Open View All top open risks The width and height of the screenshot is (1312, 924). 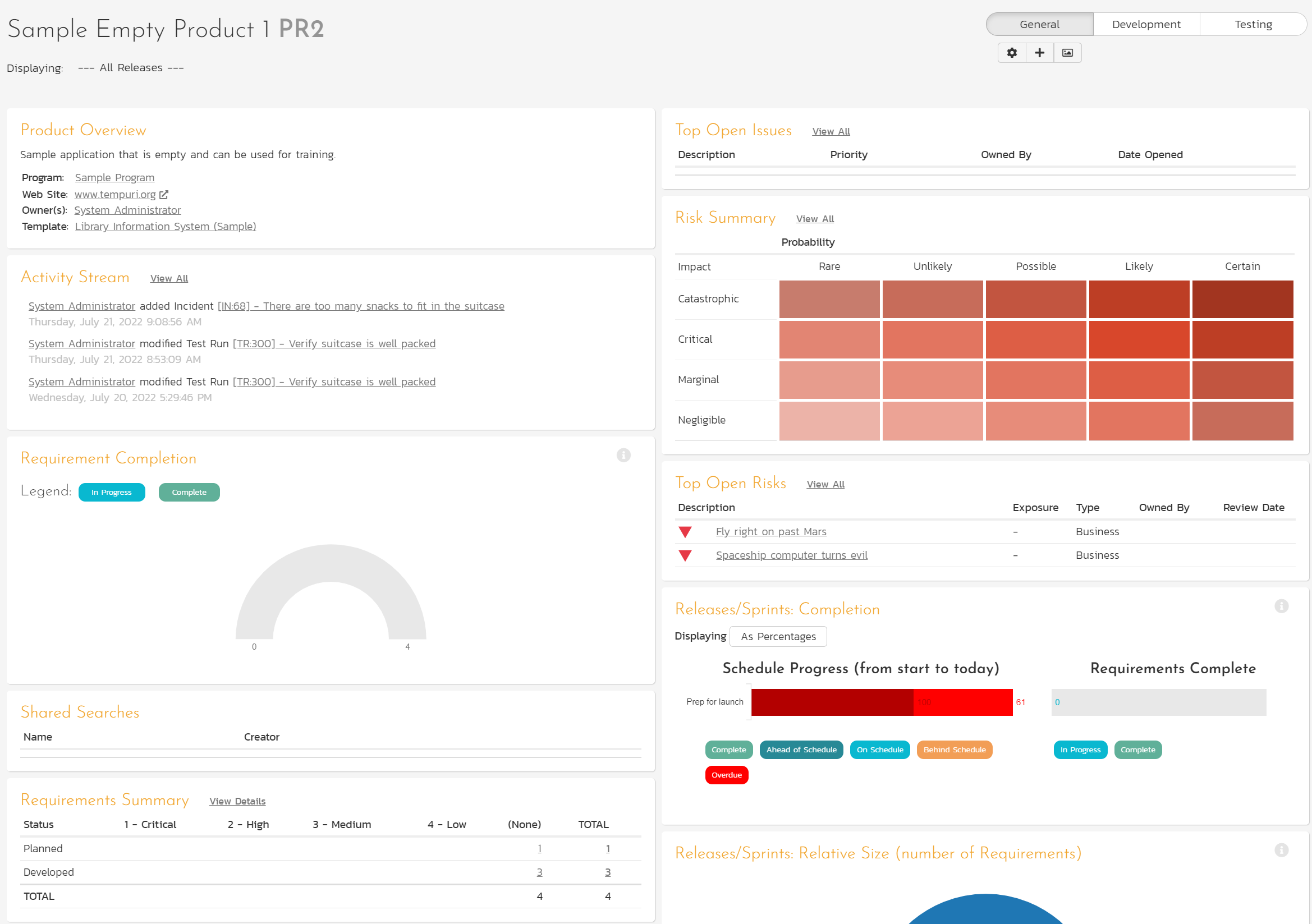tap(825, 485)
